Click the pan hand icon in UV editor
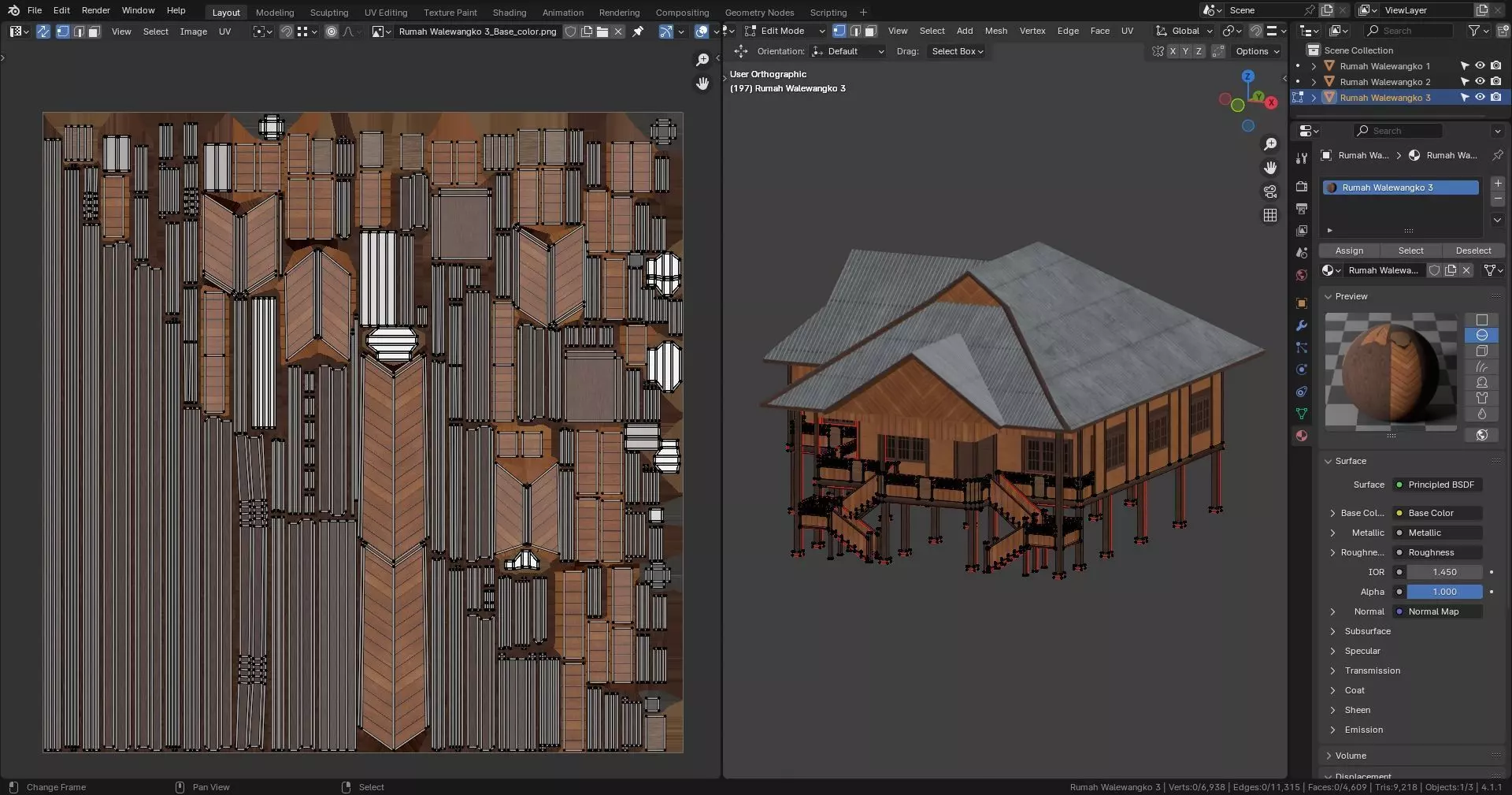 pos(702,84)
